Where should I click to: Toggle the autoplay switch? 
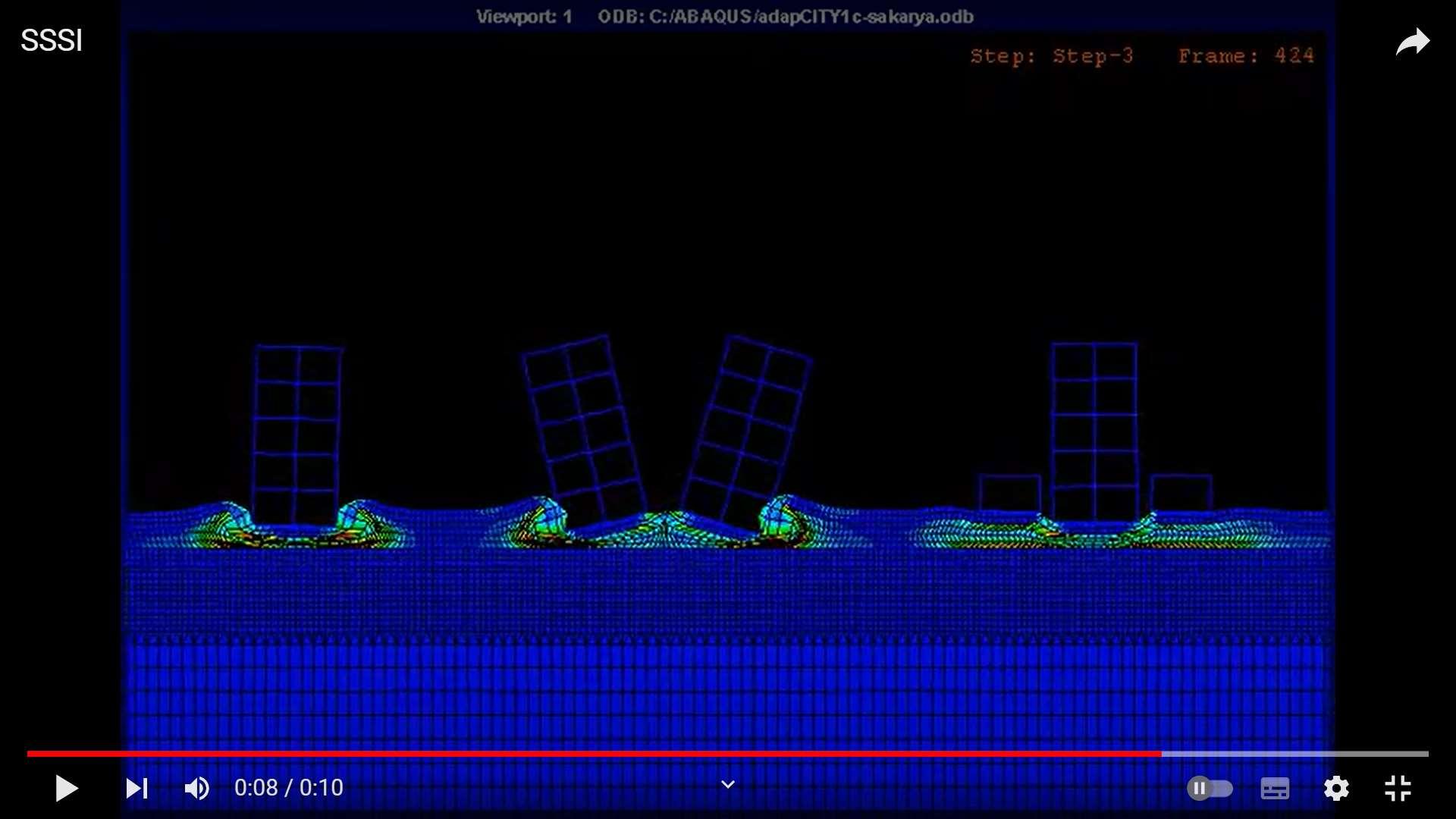coord(1210,789)
